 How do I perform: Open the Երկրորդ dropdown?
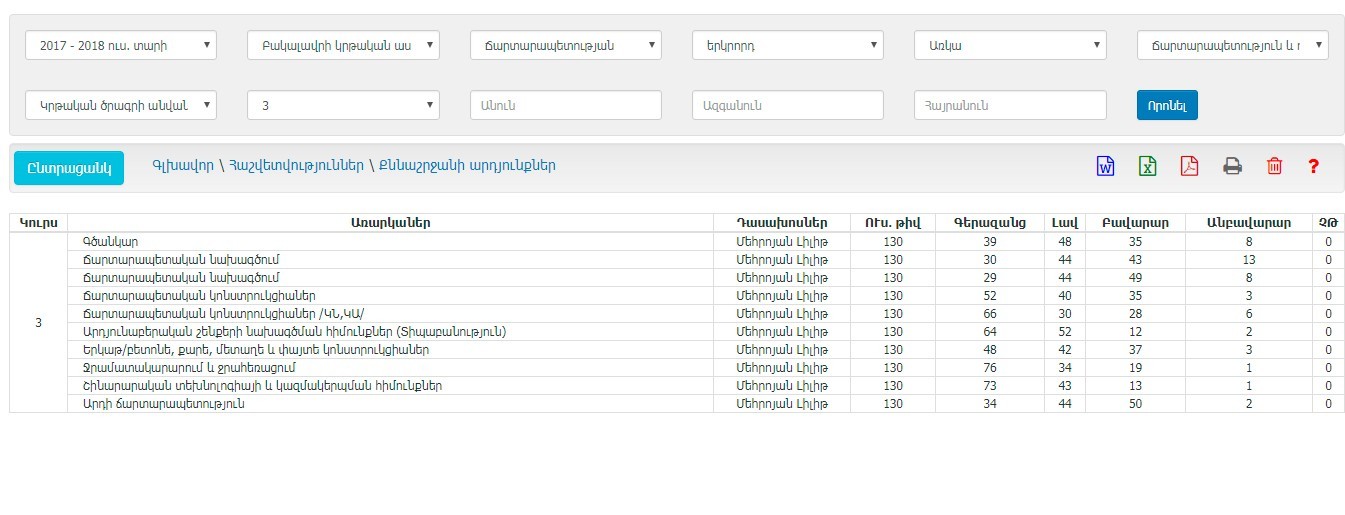point(788,45)
